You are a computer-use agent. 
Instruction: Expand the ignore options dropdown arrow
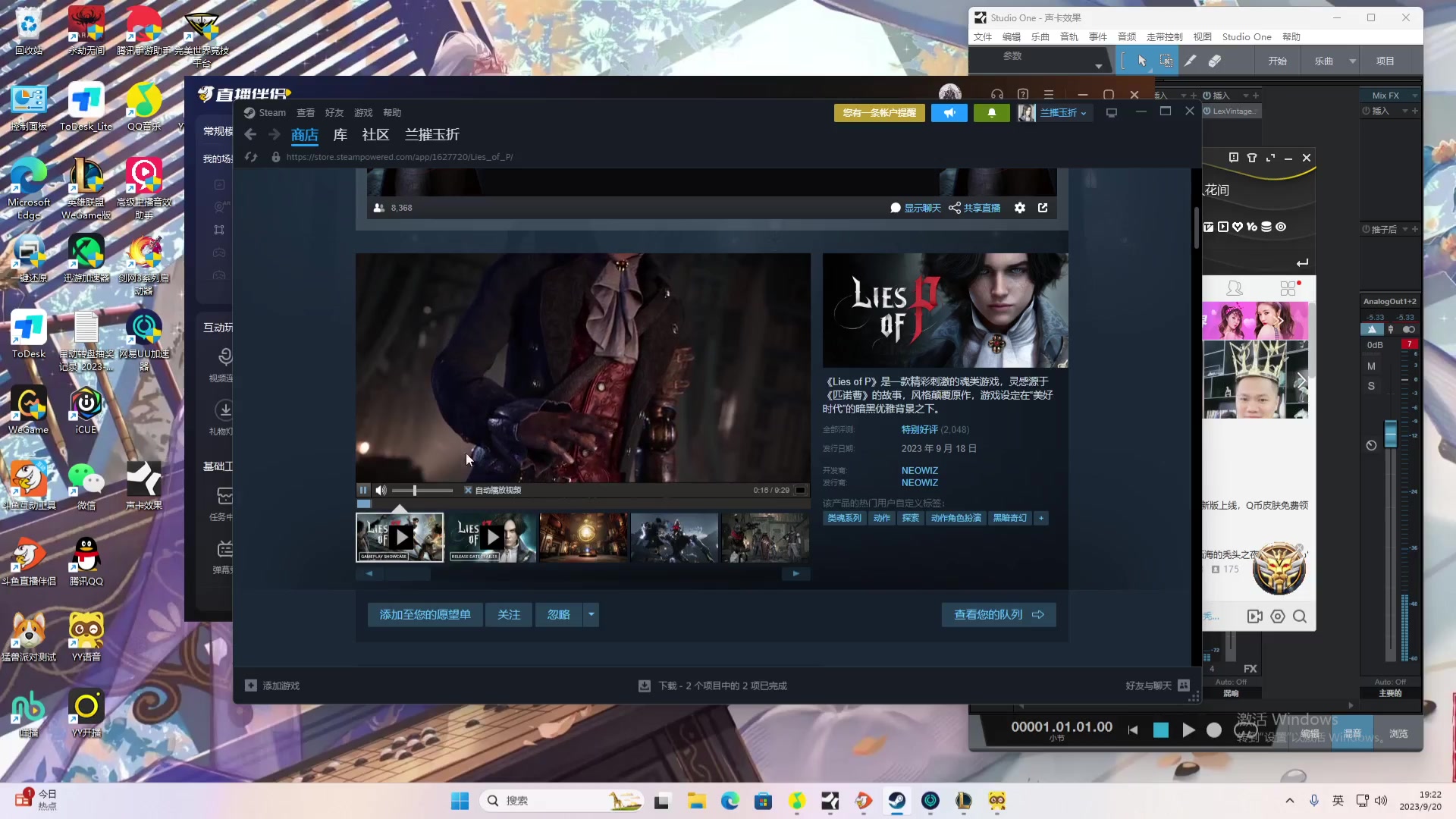[591, 615]
